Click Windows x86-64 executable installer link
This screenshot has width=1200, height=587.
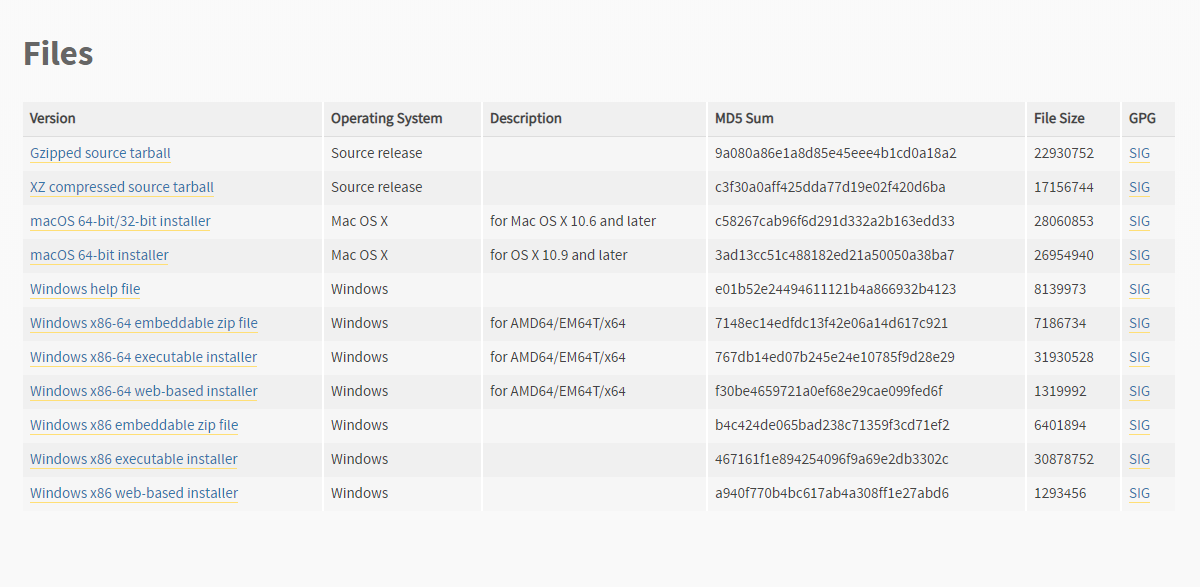click(143, 357)
